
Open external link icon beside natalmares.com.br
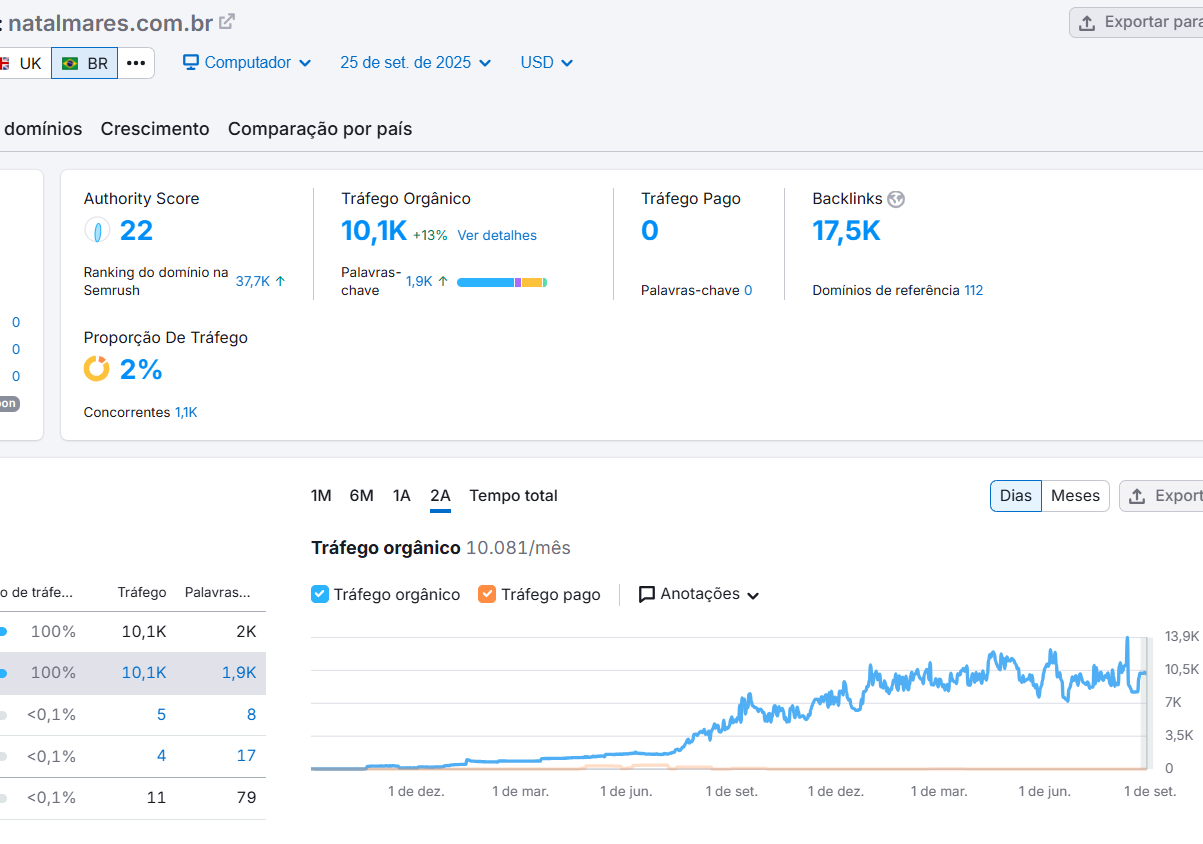[227, 21]
